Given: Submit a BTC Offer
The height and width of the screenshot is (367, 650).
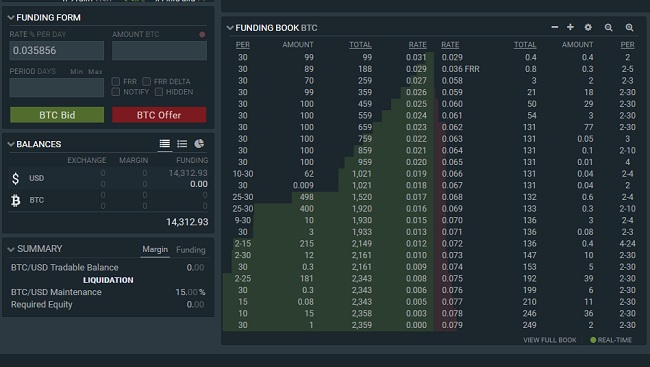Looking at the screenshot, I should (x=159, y=115).
